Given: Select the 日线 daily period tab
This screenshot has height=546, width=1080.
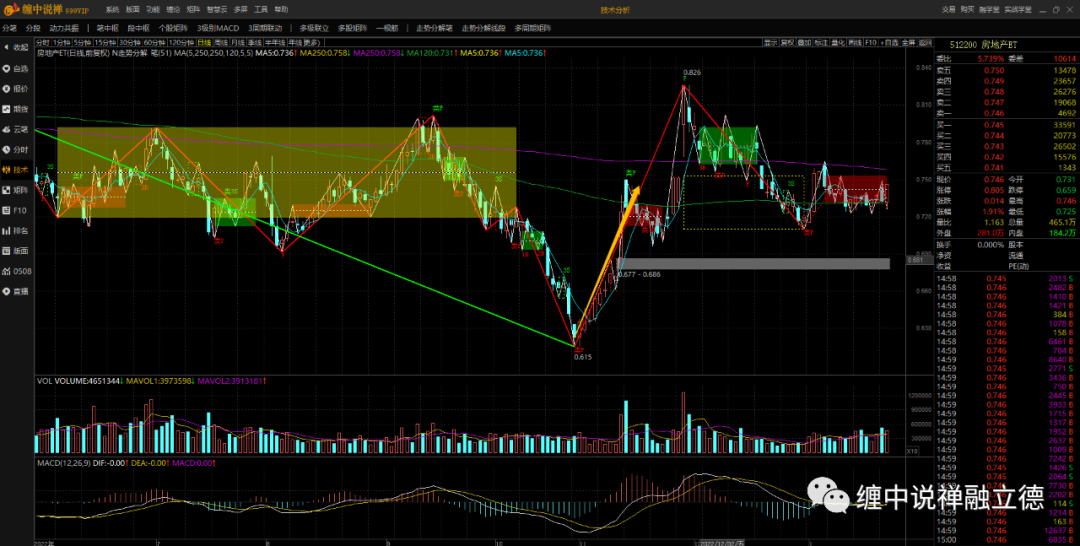Looking at the screenshot, I should 204,43.
